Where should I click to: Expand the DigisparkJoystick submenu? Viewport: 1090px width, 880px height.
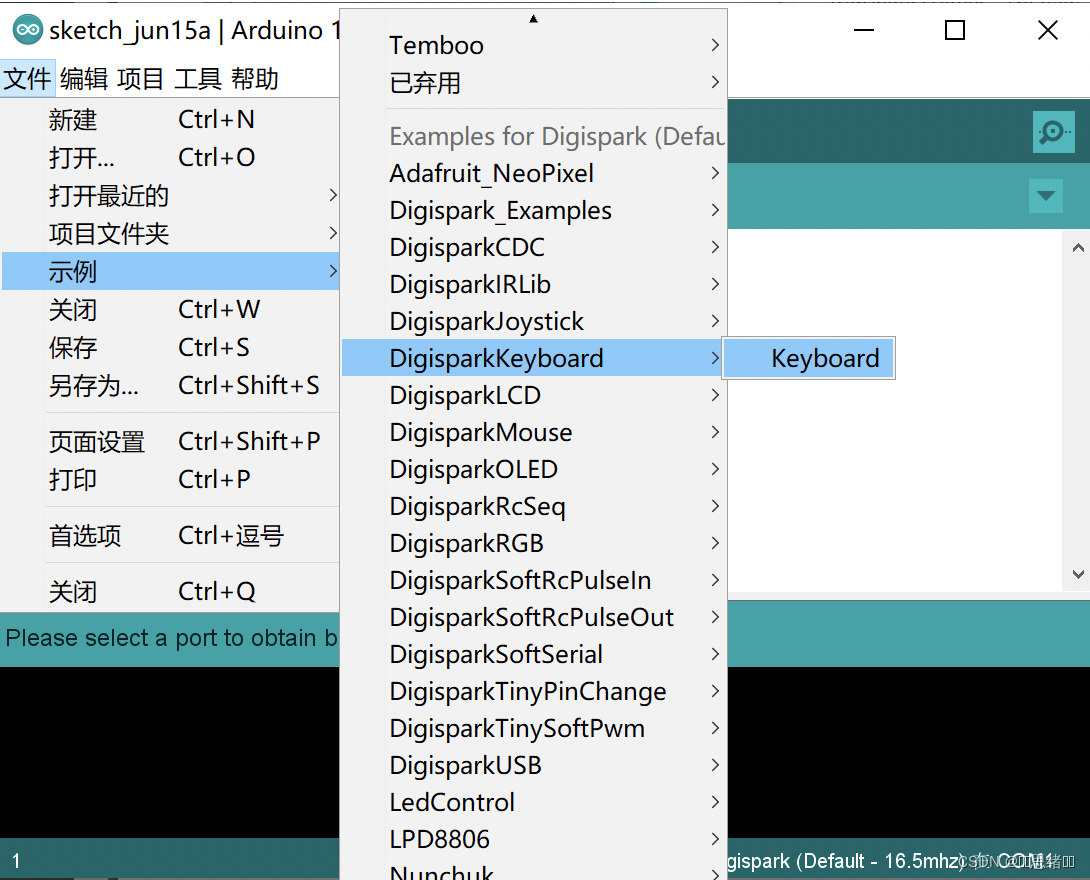click(534, 321)
